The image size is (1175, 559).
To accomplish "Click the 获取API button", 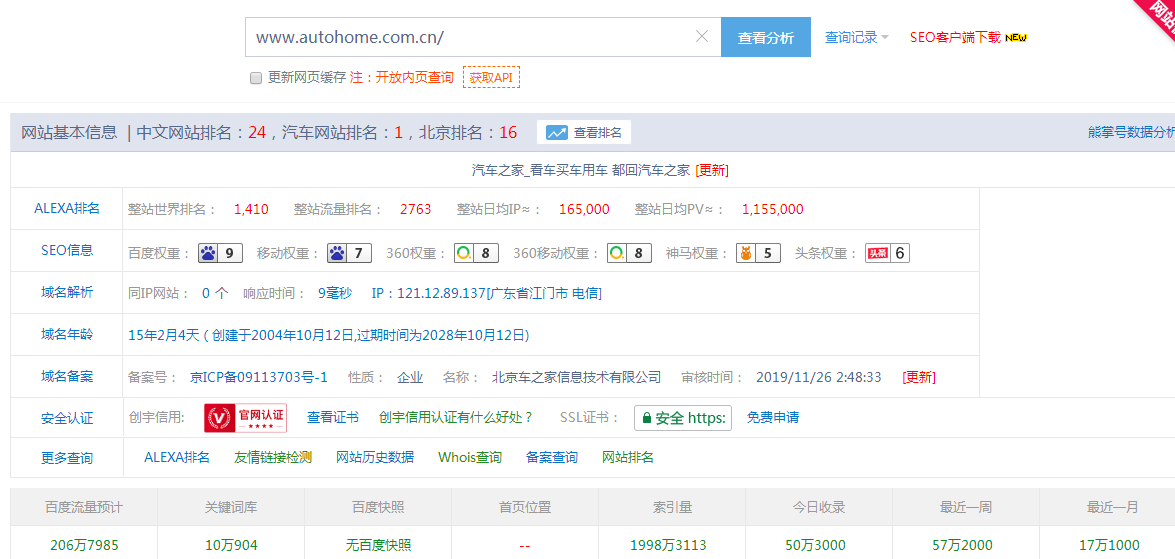I will (492, 77).
